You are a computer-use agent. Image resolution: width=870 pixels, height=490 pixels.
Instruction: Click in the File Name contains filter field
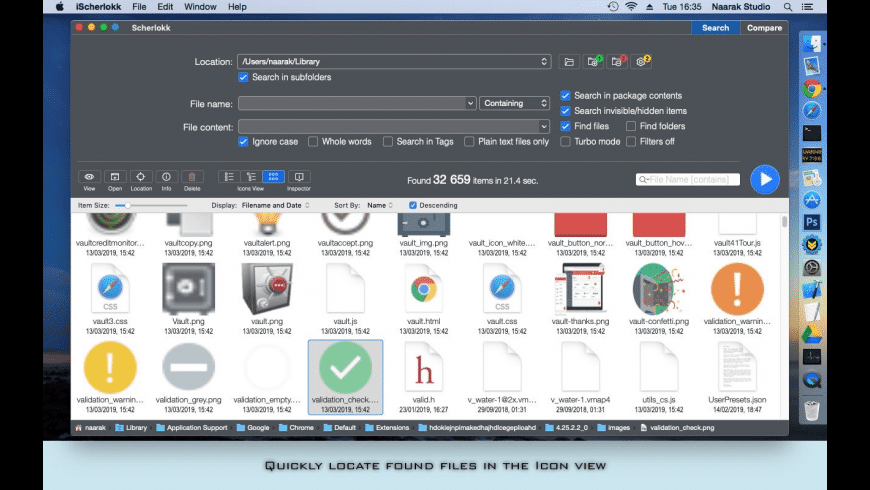click(x=688, y=179)
